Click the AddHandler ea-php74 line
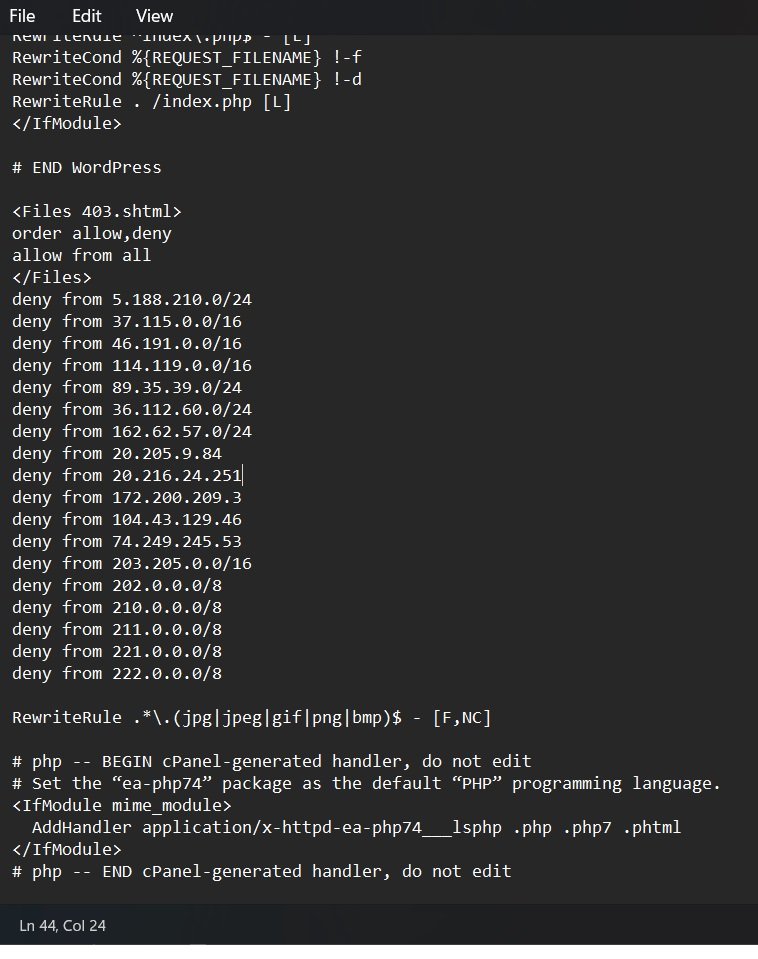758x959 pixels. coord(350,827)
